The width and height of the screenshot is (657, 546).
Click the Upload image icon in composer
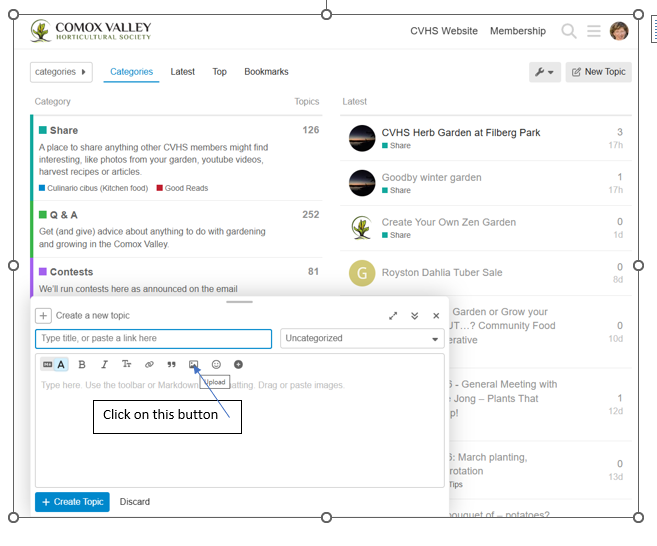click(194, 365)
